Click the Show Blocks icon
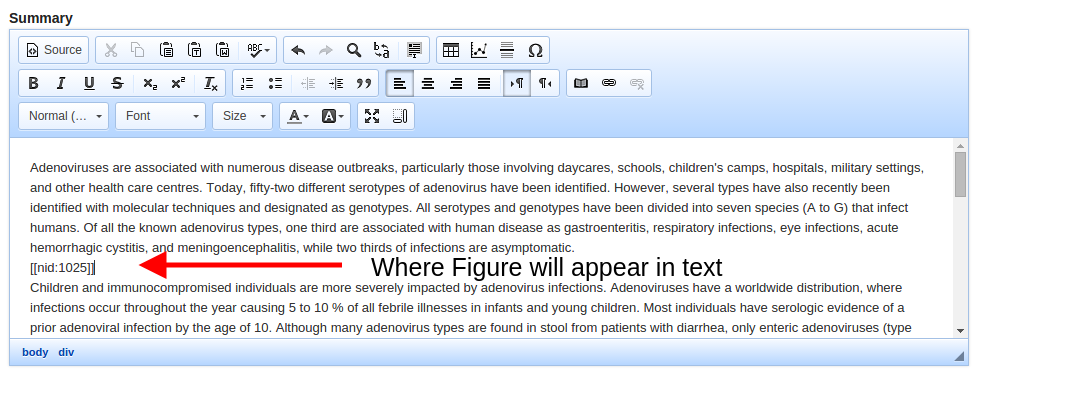This screenshot has width=1076, height=393. point(400,116)
